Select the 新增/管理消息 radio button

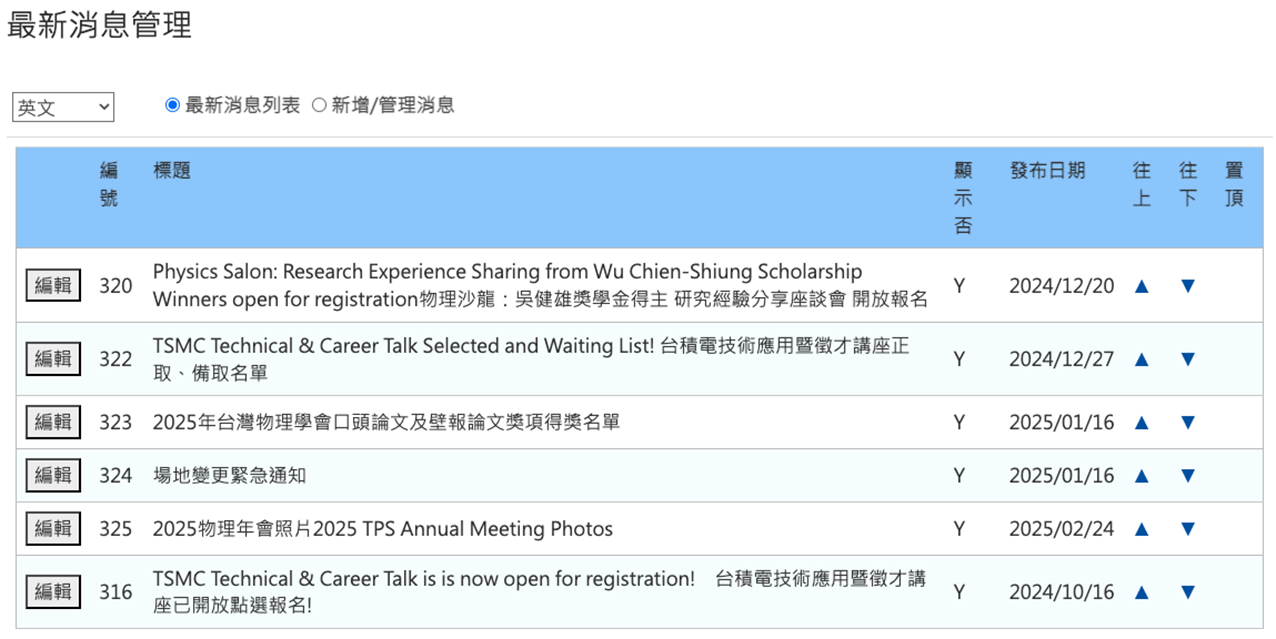tap(319, 105)
